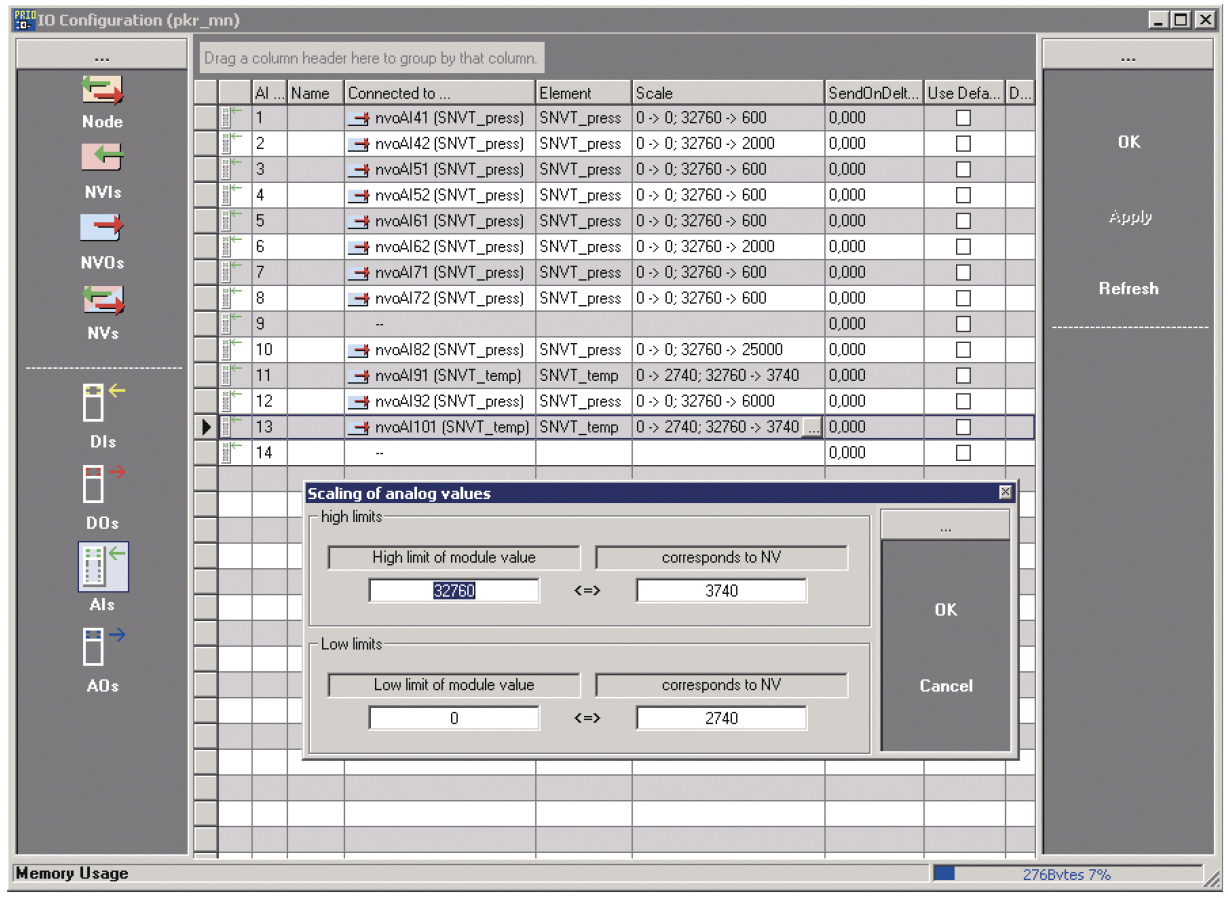Toggle Use Default checkbox for row 10
The height and width of the screenshot is (898, 1228).
tap(963, 350)
